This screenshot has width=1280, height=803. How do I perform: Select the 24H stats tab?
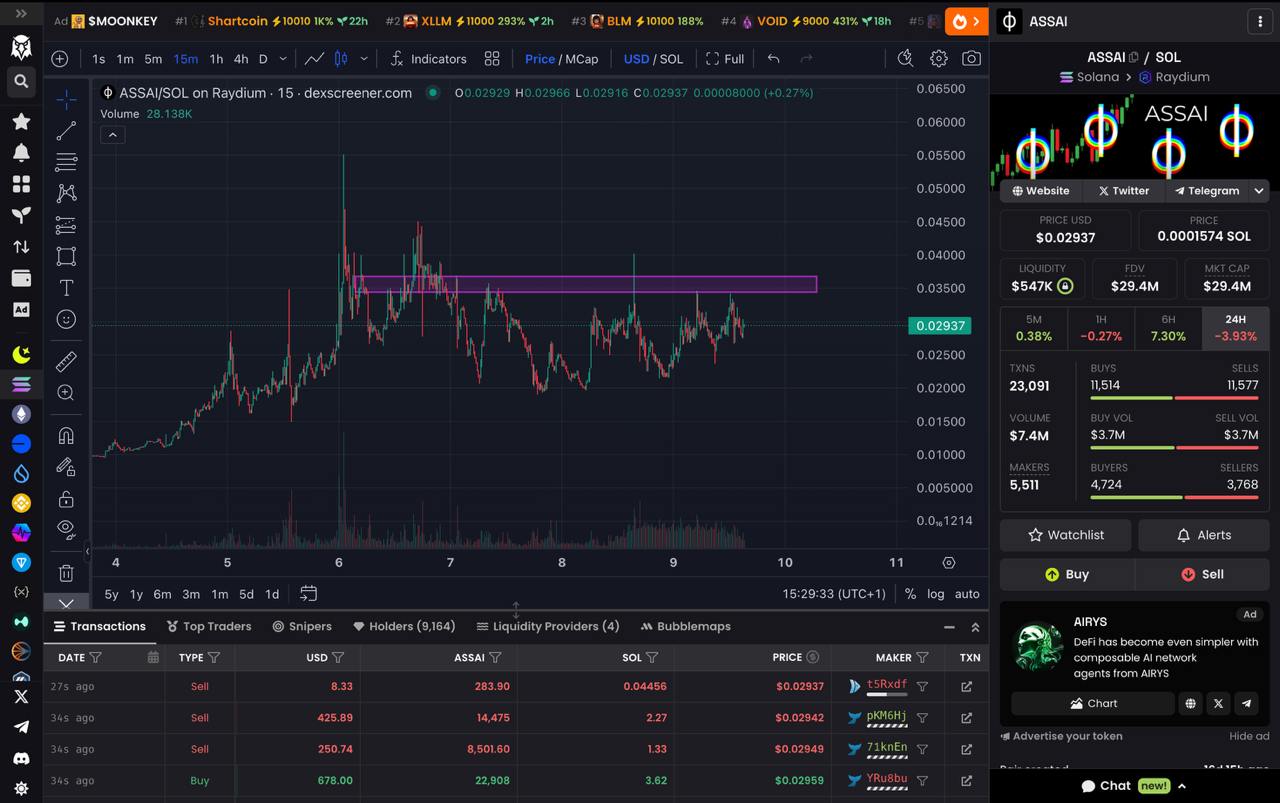click(x=1235, y=328)
